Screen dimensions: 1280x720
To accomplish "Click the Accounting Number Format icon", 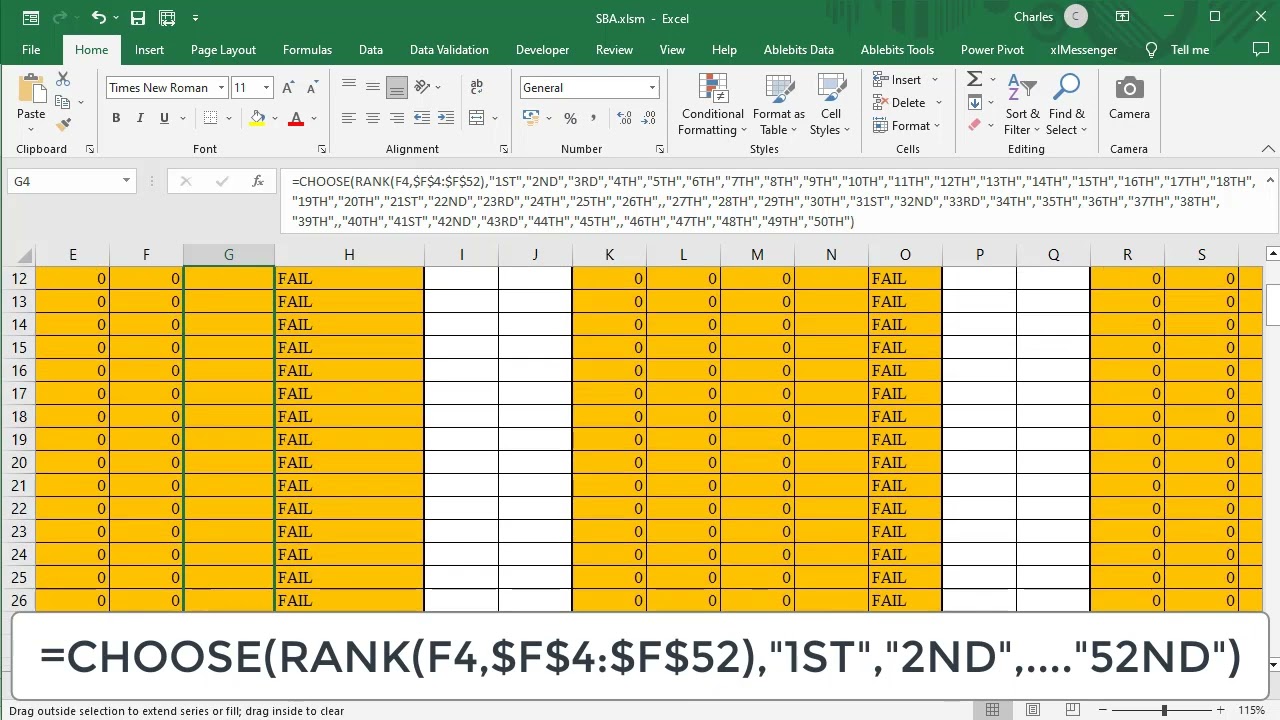I will [x=531, y=118].
